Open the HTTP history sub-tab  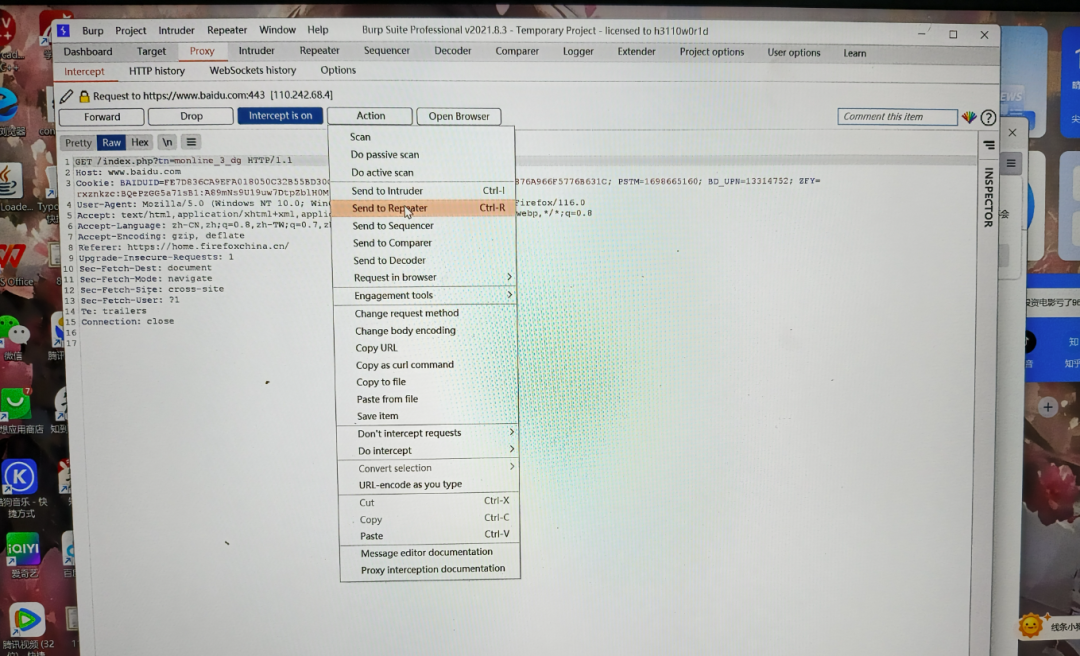pos(157,71)
